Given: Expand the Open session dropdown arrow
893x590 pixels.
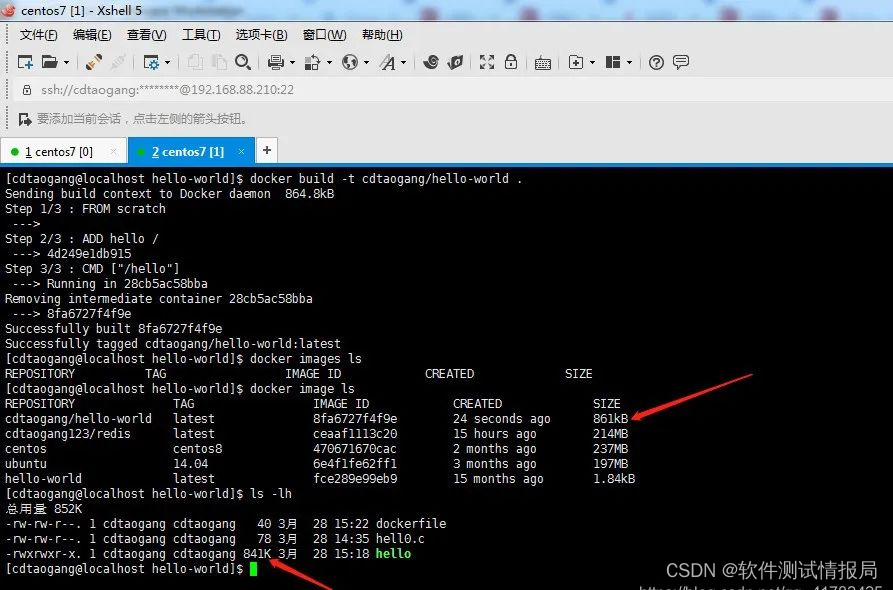Looking at the screenshot, I should click(66, 62).
